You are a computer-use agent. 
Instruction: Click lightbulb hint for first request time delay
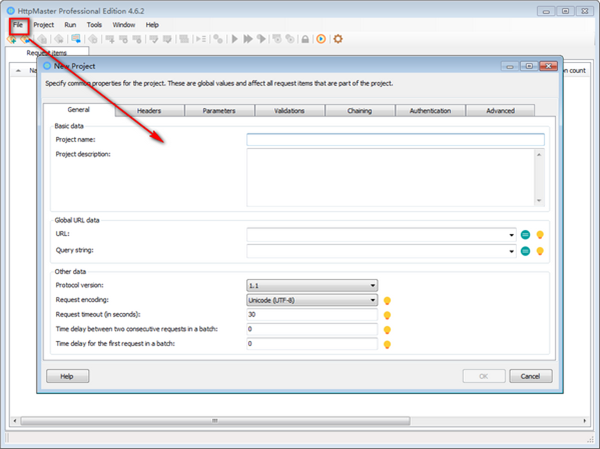386,344
